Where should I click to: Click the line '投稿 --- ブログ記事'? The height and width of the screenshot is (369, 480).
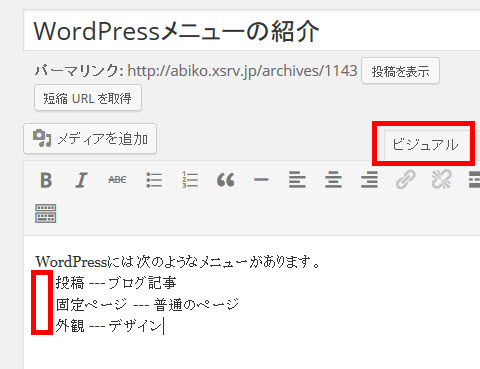[116, 283]
